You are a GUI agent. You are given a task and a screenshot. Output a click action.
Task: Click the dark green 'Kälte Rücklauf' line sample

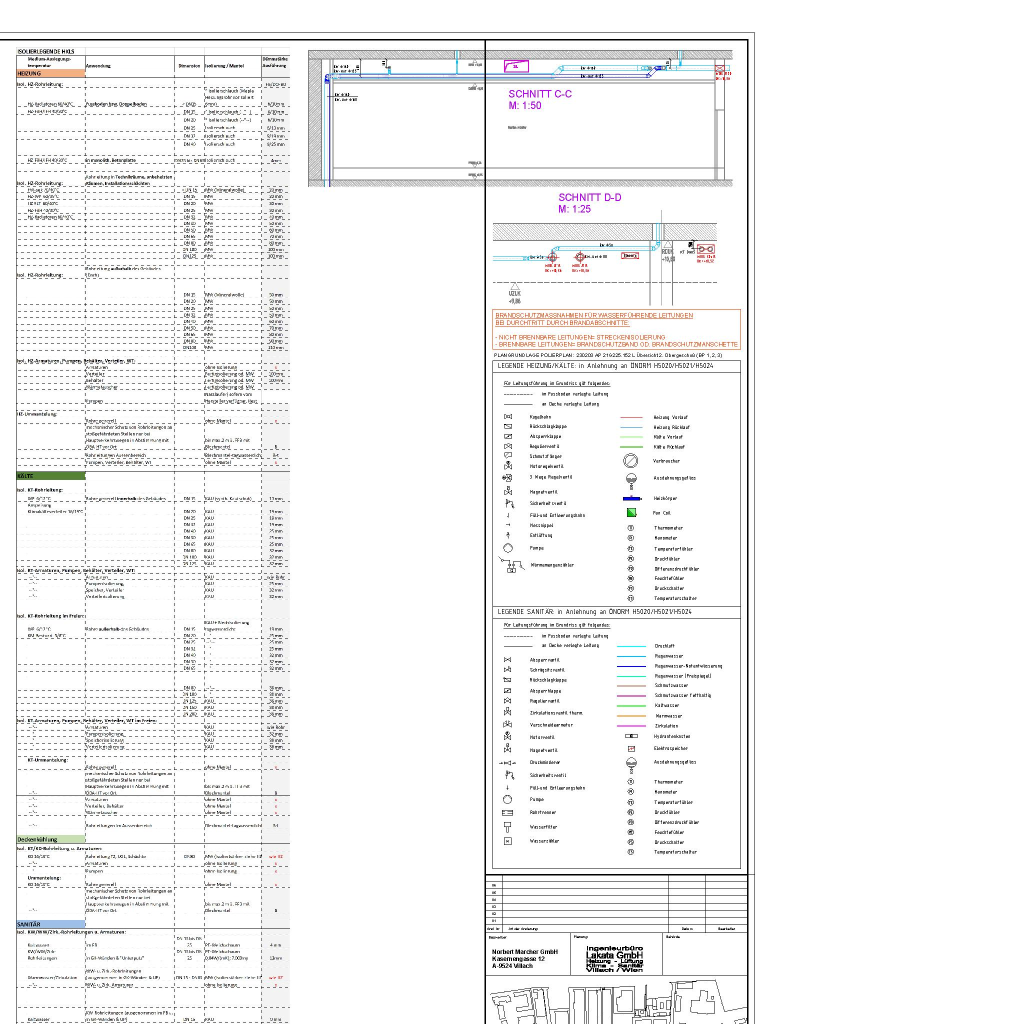point(632,447)
